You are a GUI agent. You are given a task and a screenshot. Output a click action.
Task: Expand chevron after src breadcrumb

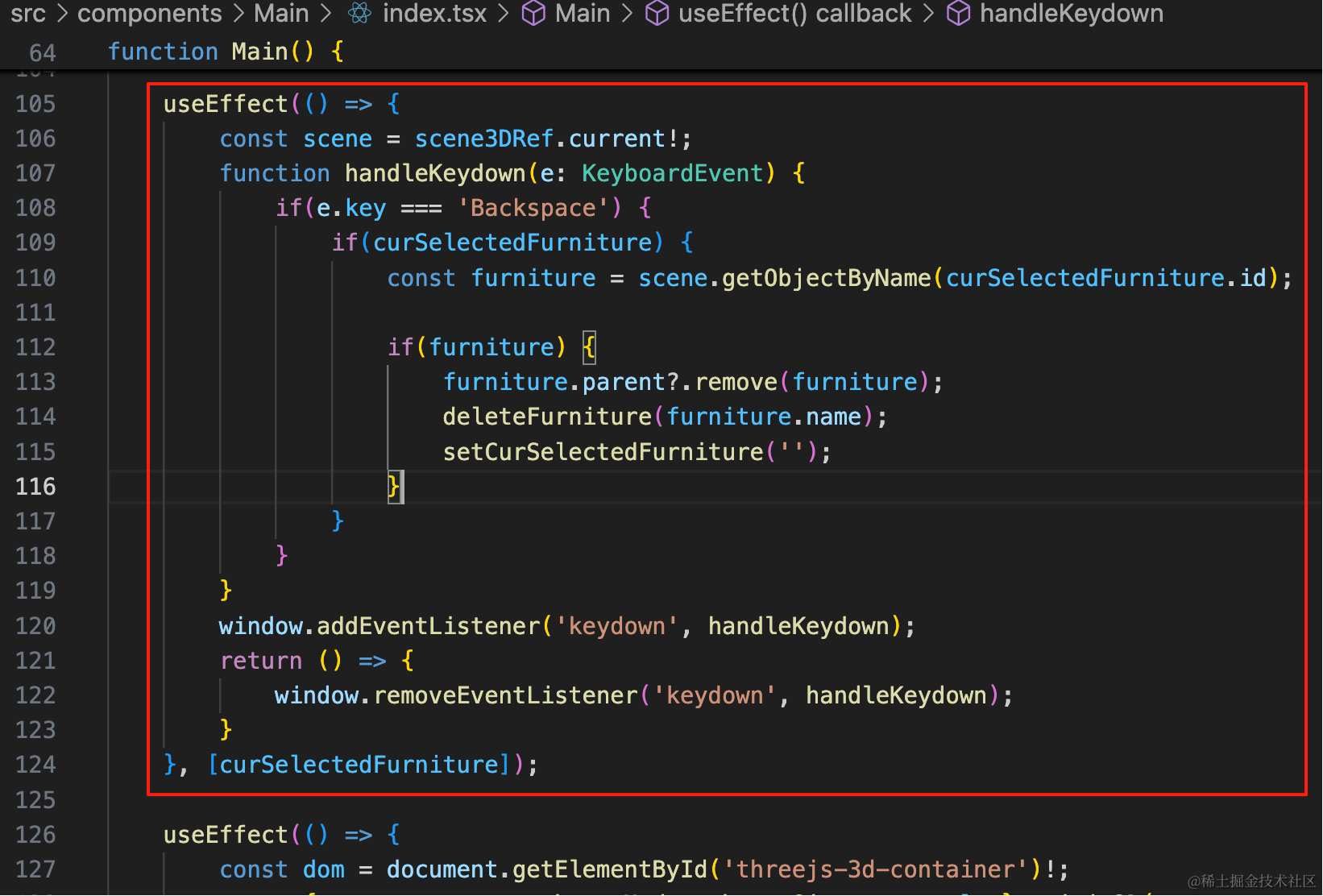61,13
